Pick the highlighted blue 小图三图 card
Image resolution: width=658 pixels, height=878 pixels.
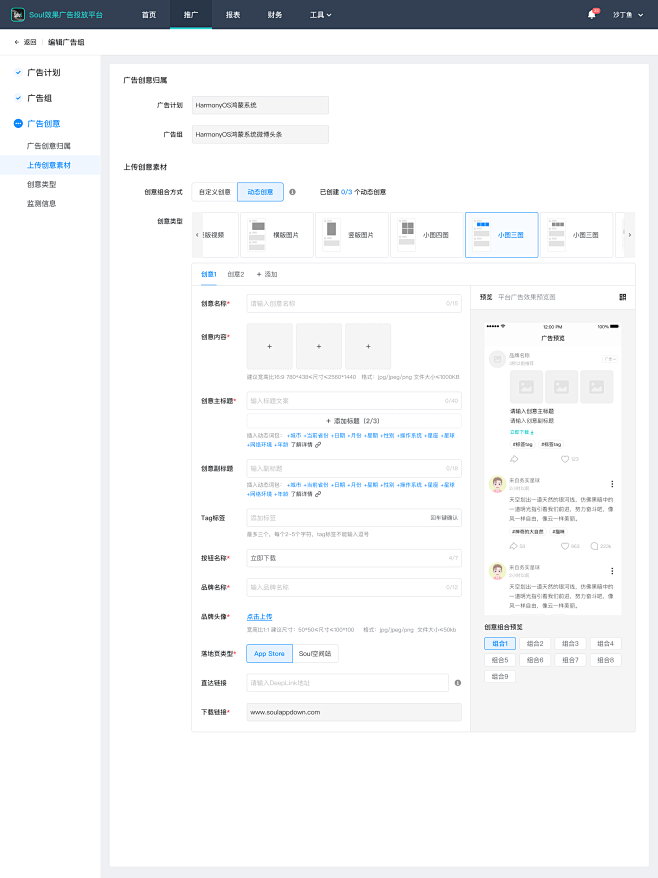[x=502, y=235]
